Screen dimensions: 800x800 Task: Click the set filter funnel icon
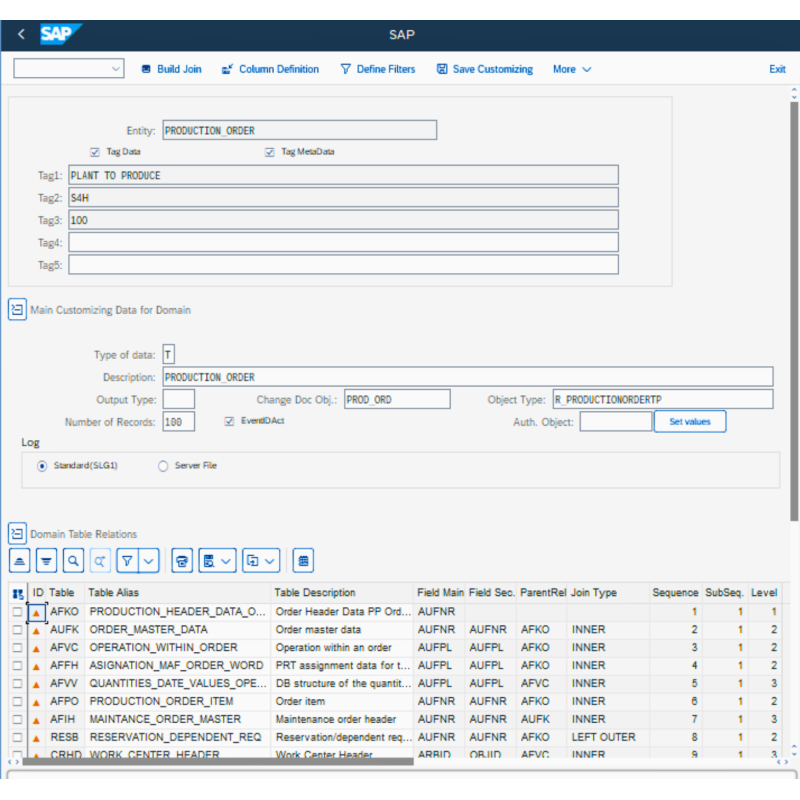[127, 560]
